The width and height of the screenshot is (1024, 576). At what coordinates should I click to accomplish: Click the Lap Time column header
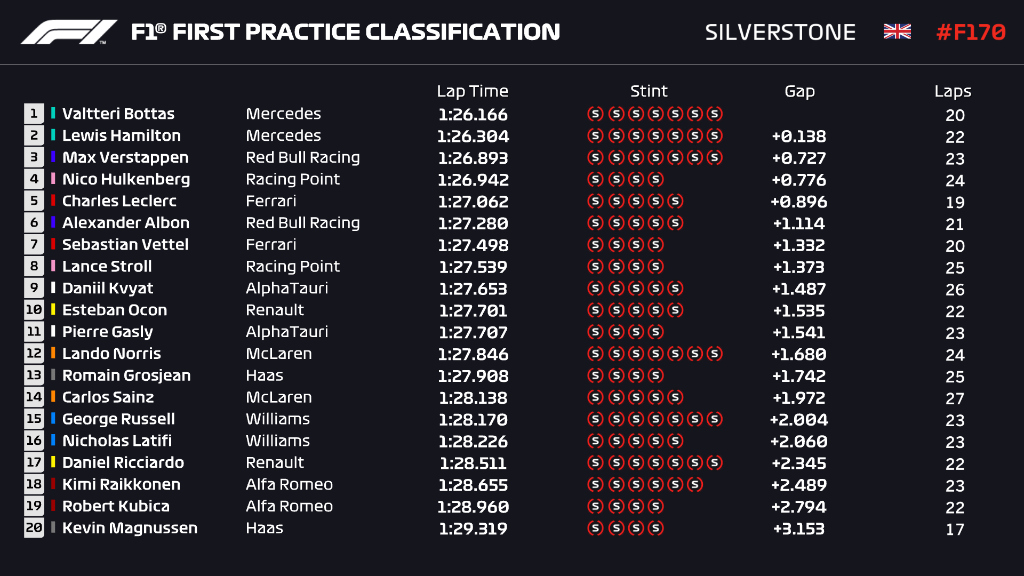pyautogui.click(x=473, y=91)
